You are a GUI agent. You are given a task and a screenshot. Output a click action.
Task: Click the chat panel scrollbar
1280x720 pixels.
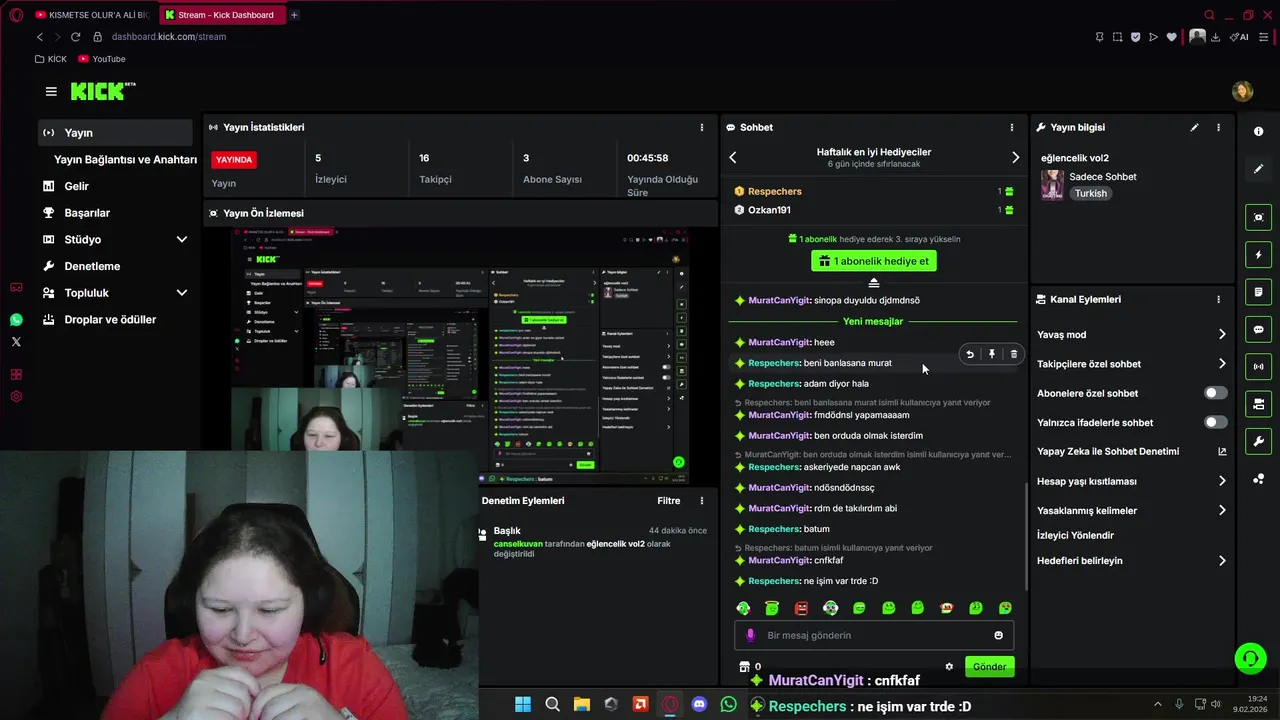point(1026,535)
